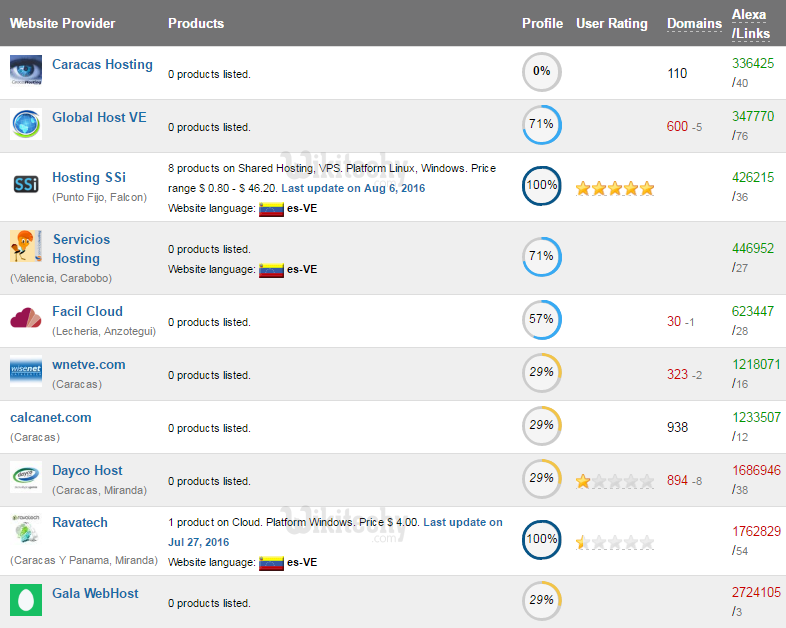The height and width of the screenshot is (628, 786).
Task: Sort by the User Rating column header
Action: click(x=612, y=24)
